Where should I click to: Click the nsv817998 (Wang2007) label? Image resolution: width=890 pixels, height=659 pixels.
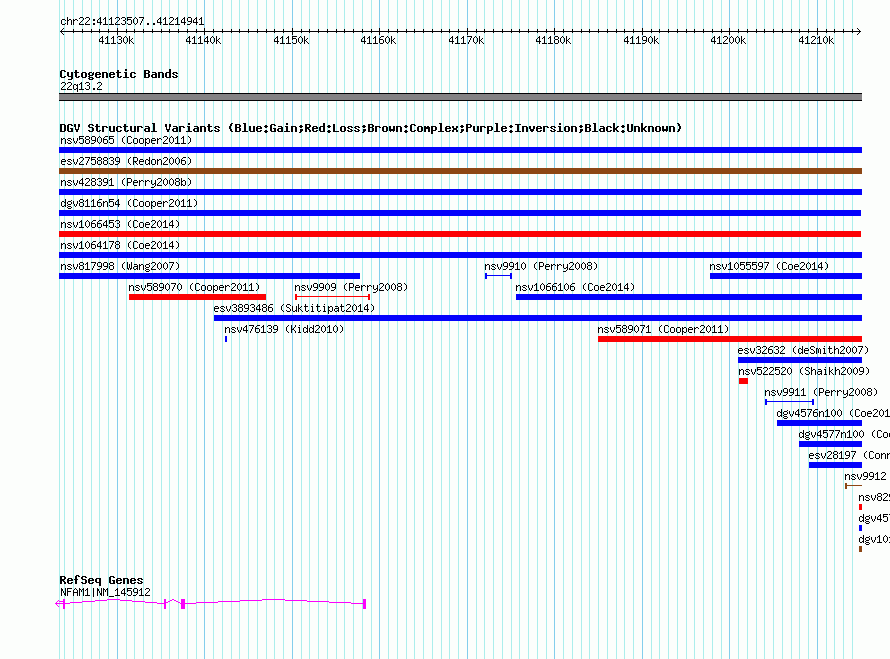[120, 266]
